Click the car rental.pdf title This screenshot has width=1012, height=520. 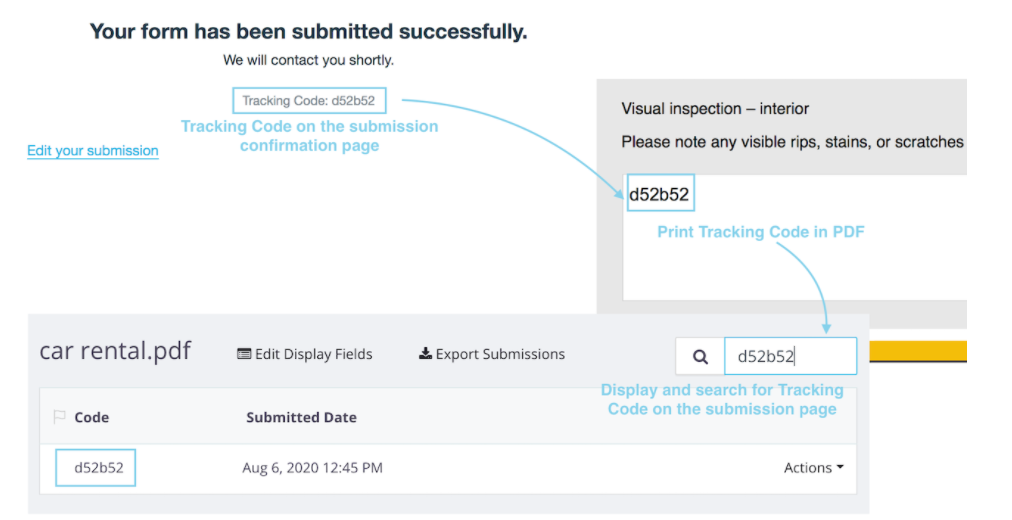(x=115, y=351)
